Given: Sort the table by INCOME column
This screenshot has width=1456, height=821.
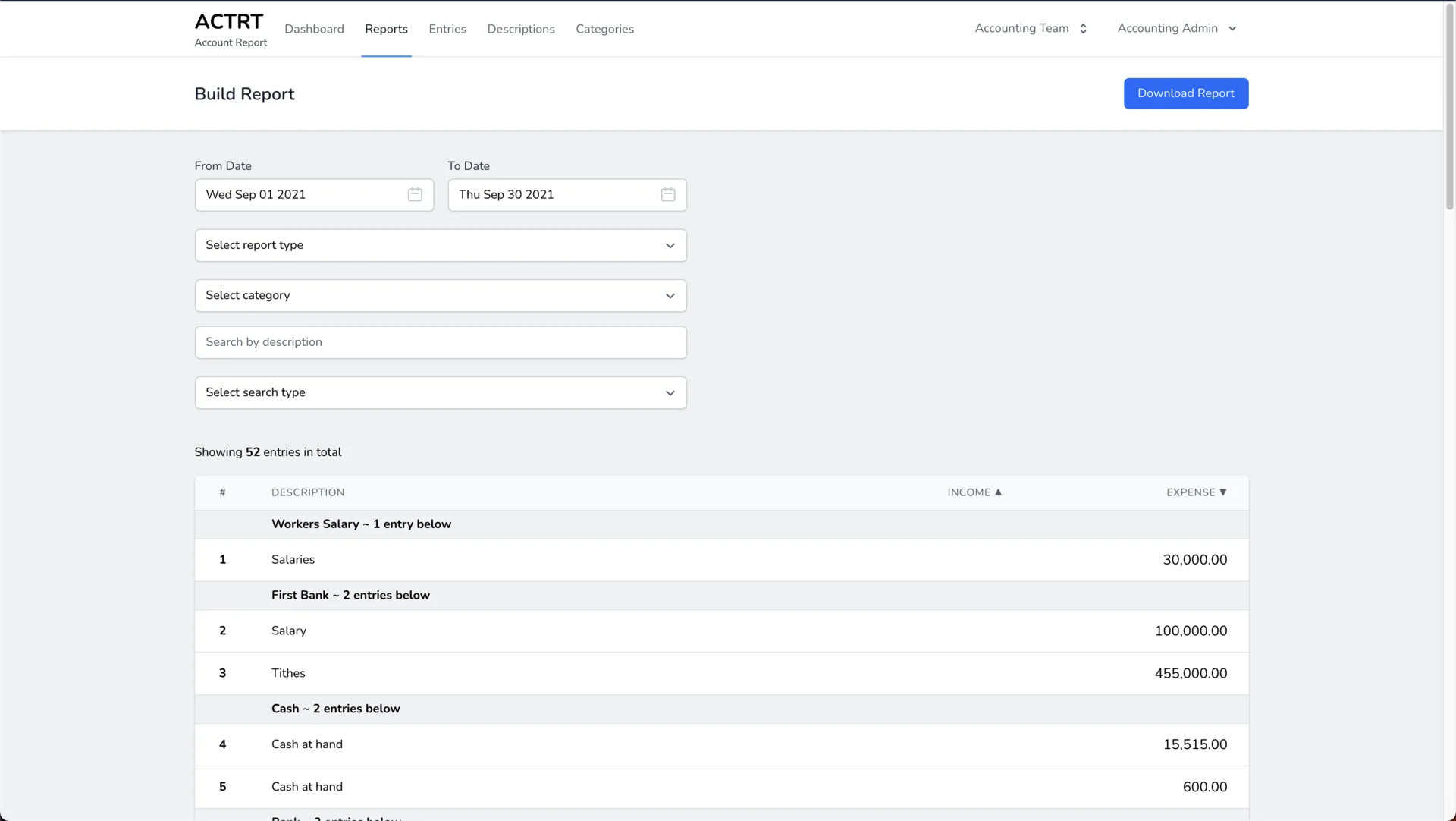Looking at the screenshot, I should pyautogui.click(x=974, y=492).
